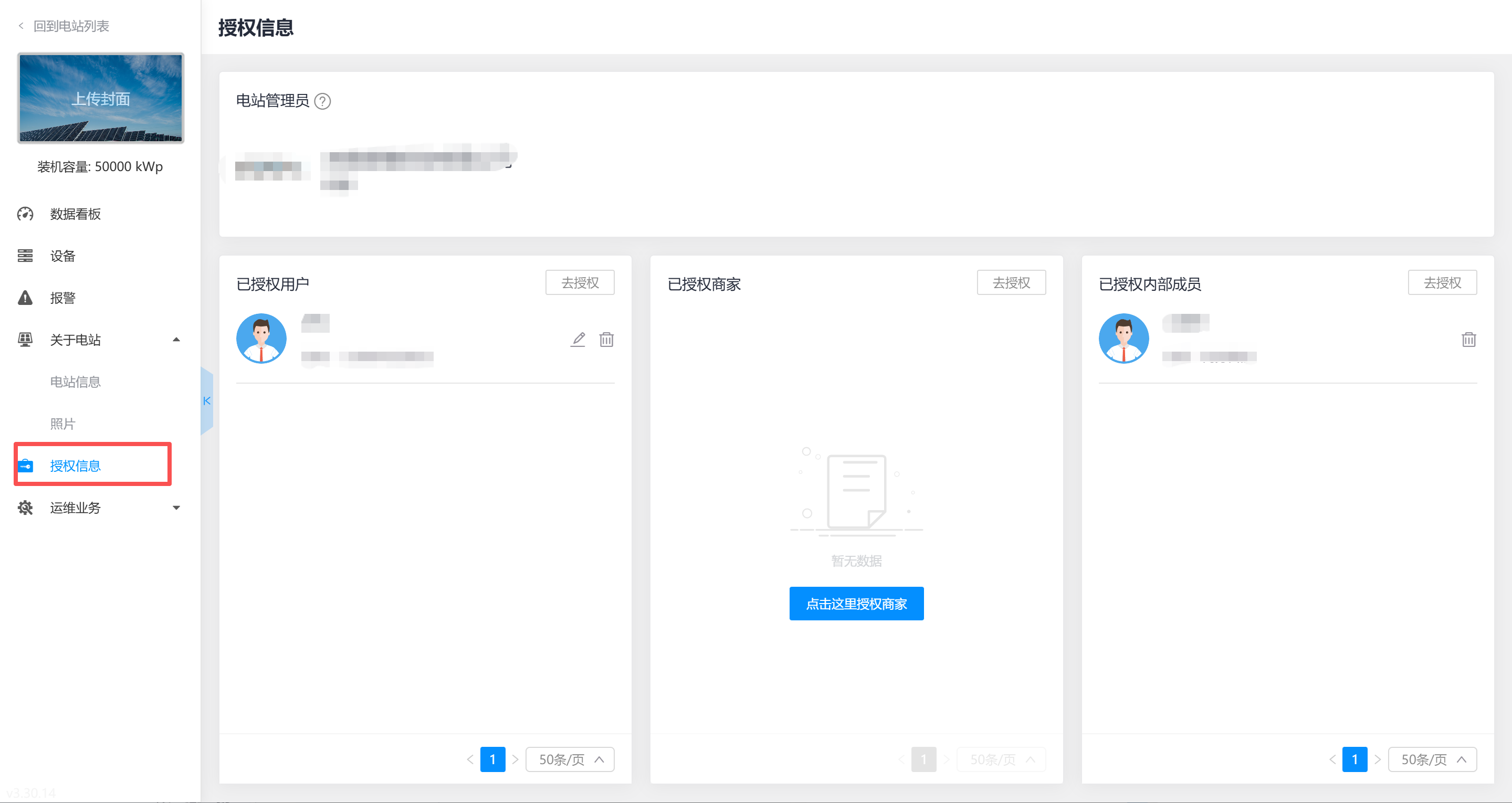This screenshot has height=803, width=1512.
Task: Open 50条/页 dropdown under 已授权内部成员
Action: point(1432,759)
